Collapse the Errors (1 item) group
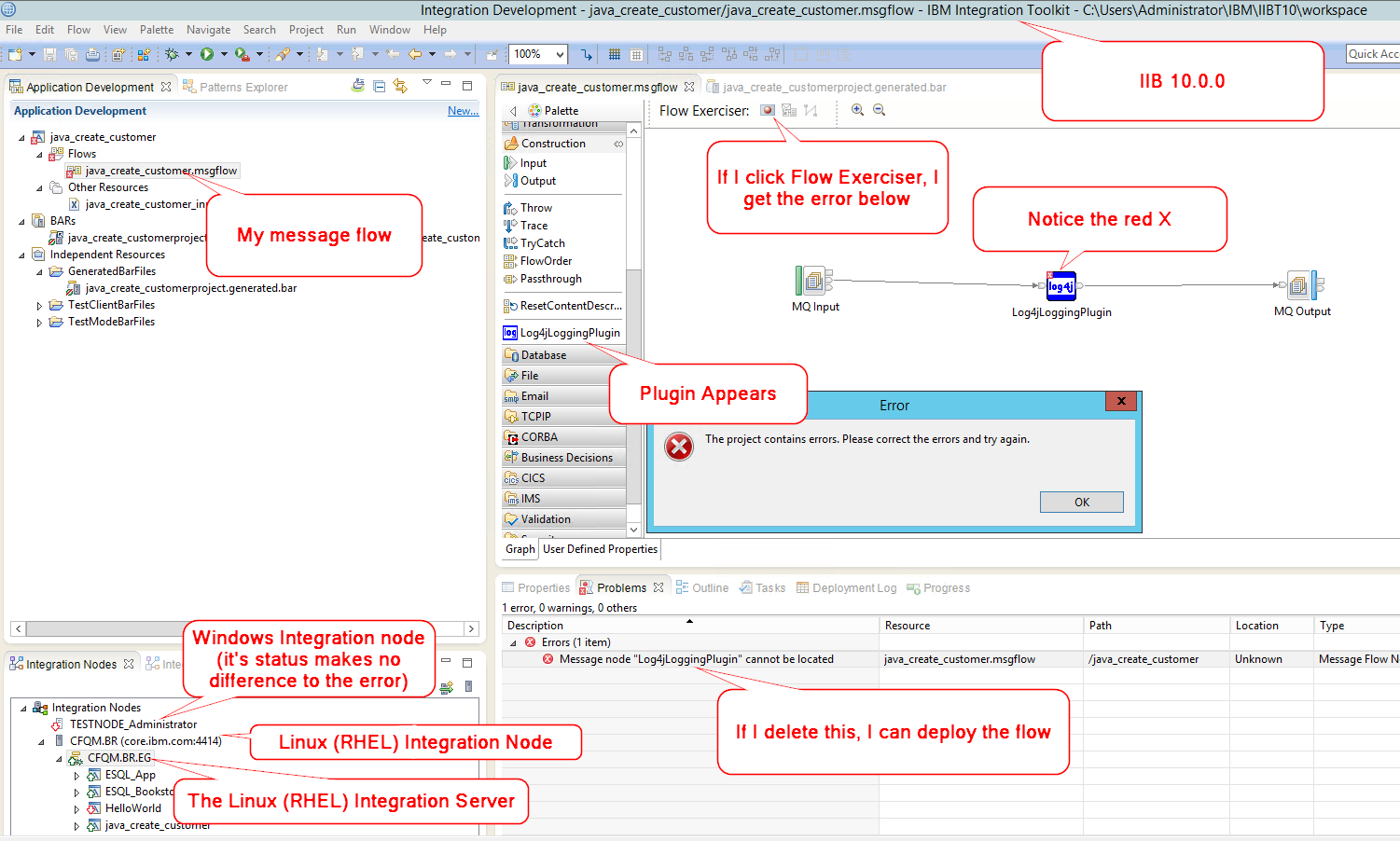Viewport: 1400px width, 841px height. 513,642
